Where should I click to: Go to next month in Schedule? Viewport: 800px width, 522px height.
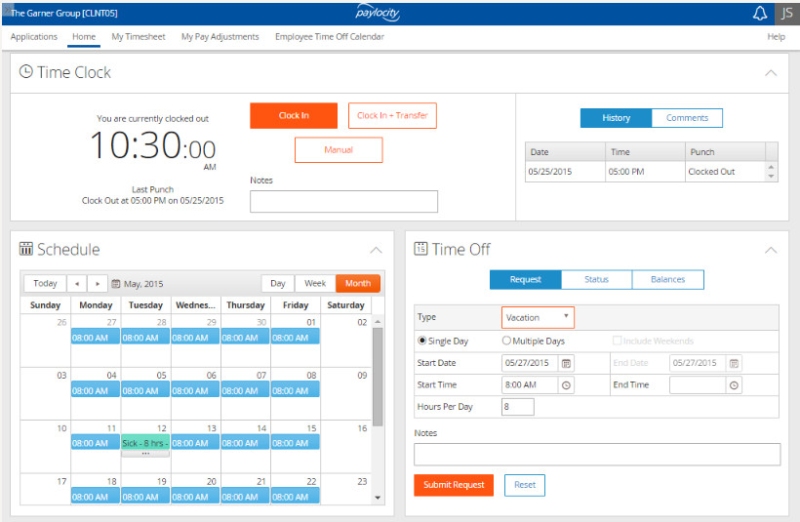tap(97, 284)
